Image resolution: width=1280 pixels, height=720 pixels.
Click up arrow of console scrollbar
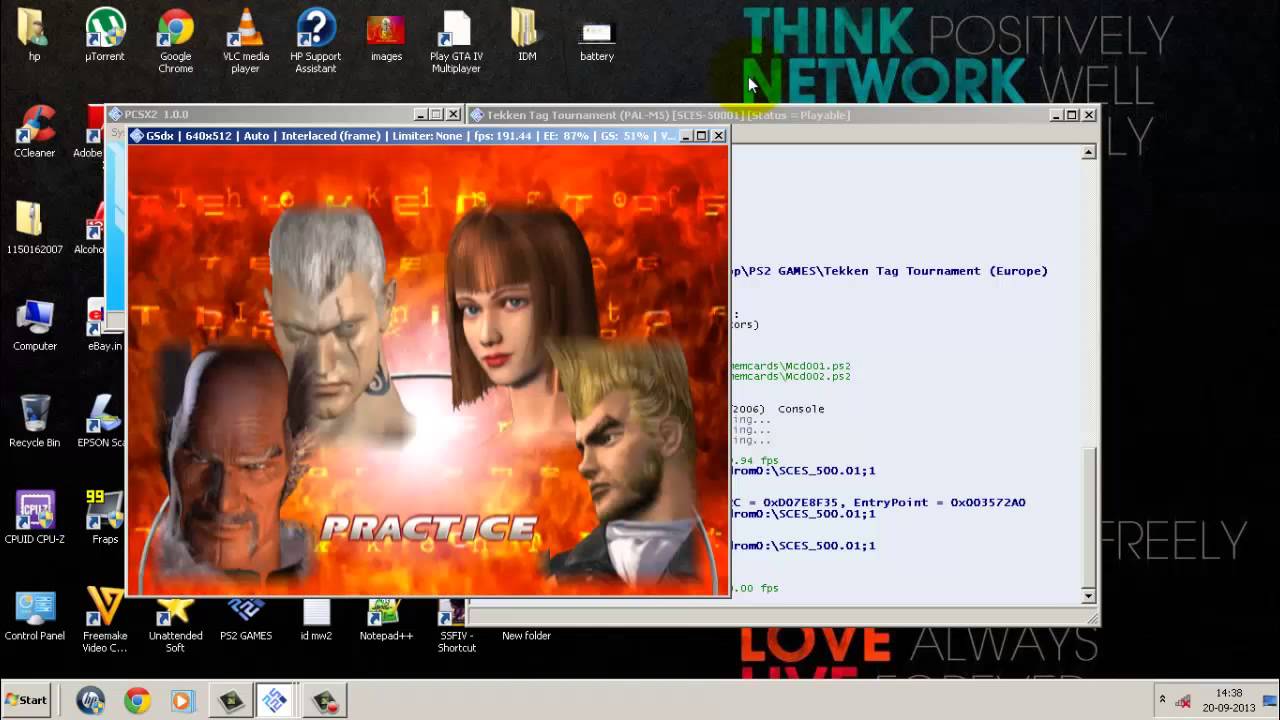pos(1088,152)
